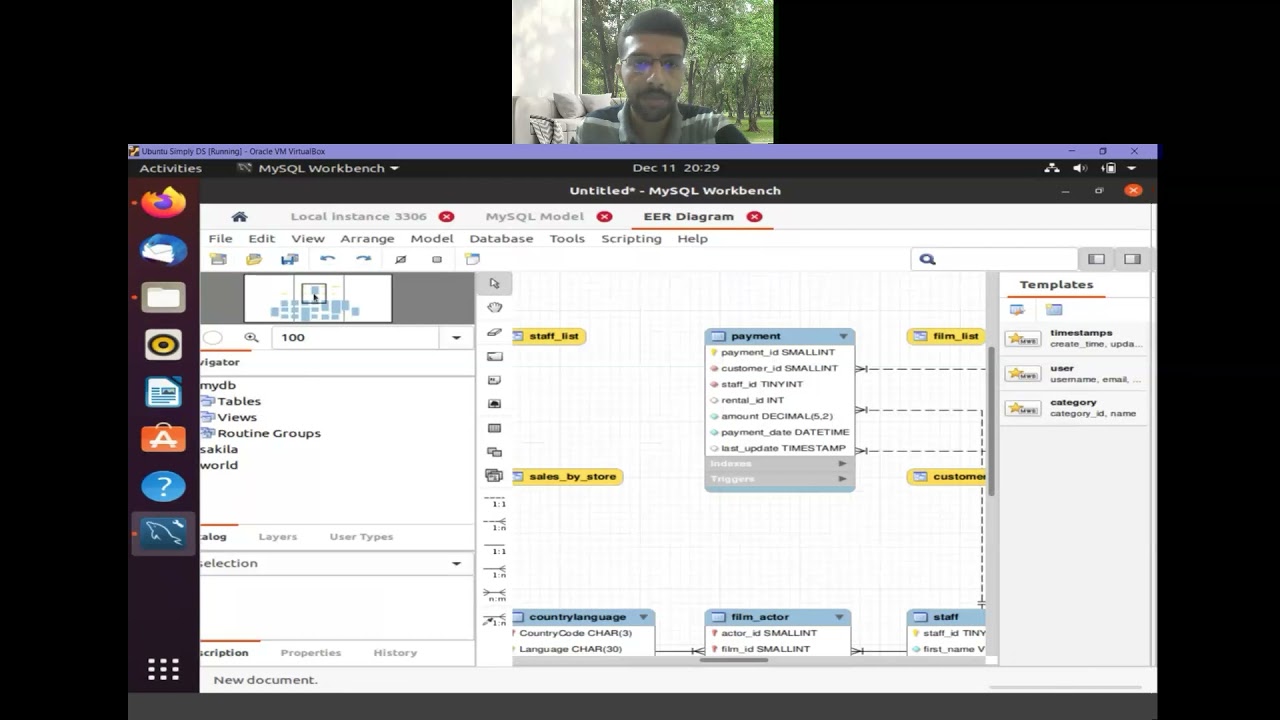Open the system status menu arrow
The height and width of the screenshot is (720, 1280).
coord(1132,168)
